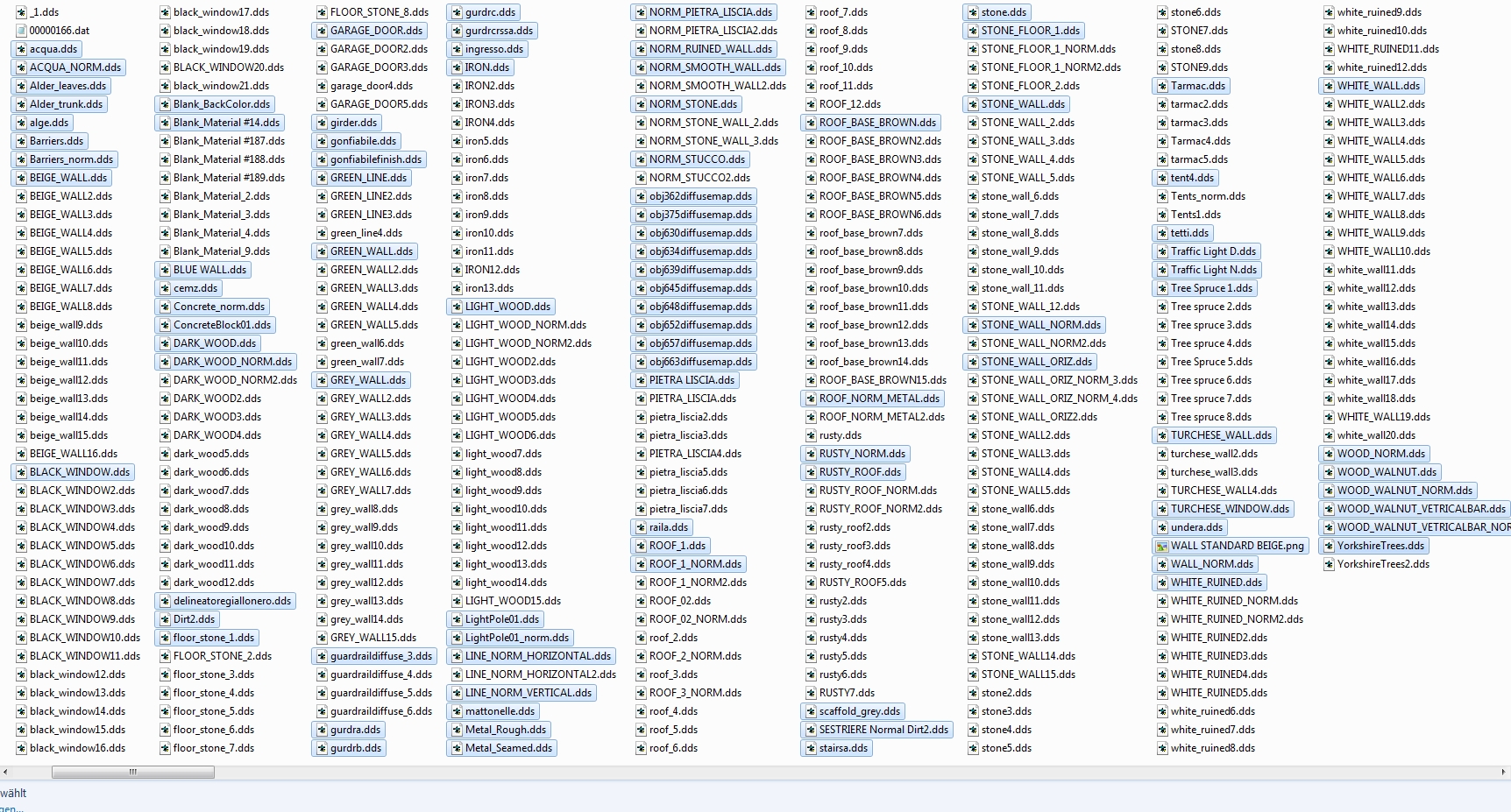Select file guardraildiffuse_3.dds
Screen dimensions: 1511x812
tap(373, 656)
